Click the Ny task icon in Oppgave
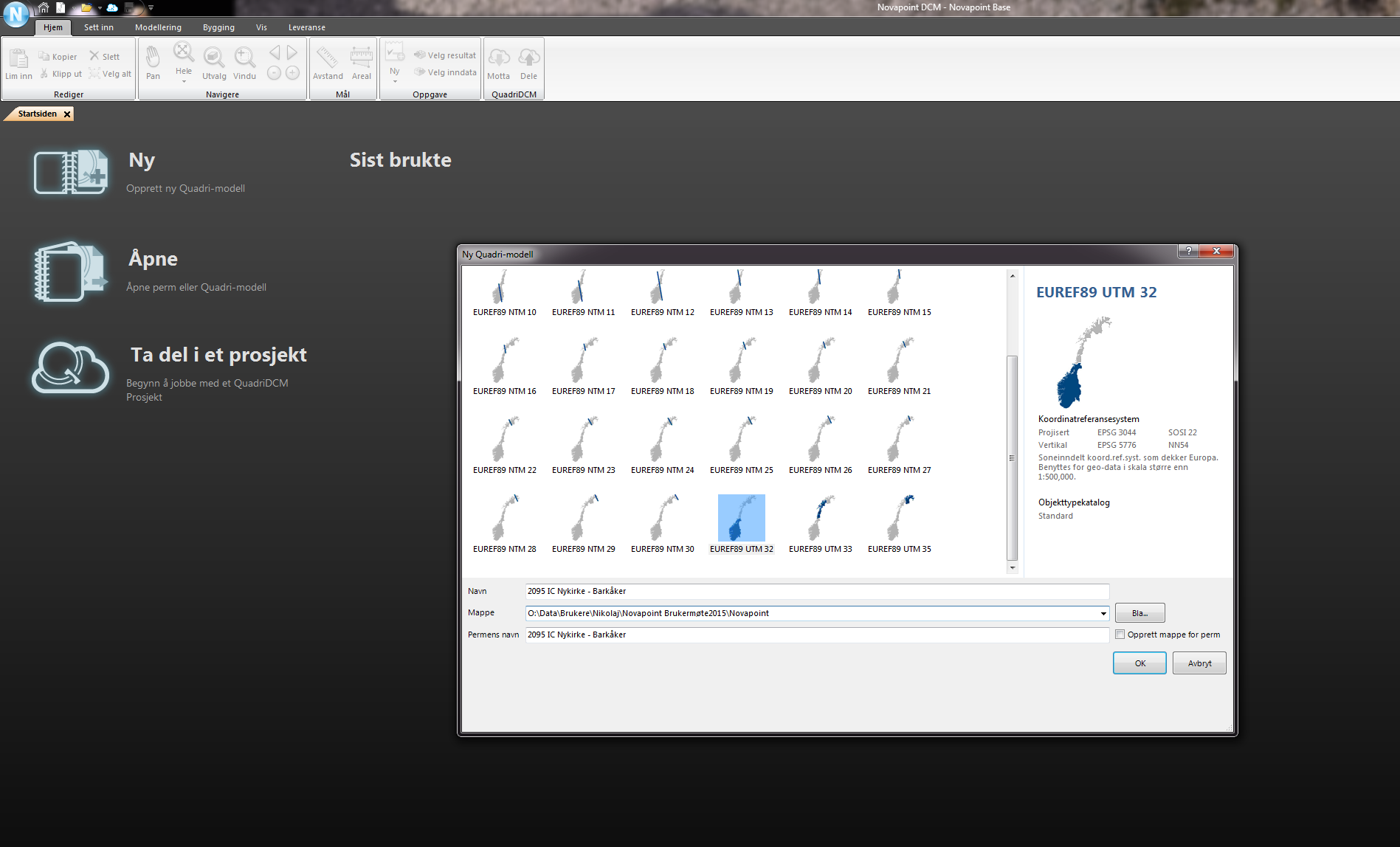The height and width of the screenshot is (847, 1400). [395, 52]
